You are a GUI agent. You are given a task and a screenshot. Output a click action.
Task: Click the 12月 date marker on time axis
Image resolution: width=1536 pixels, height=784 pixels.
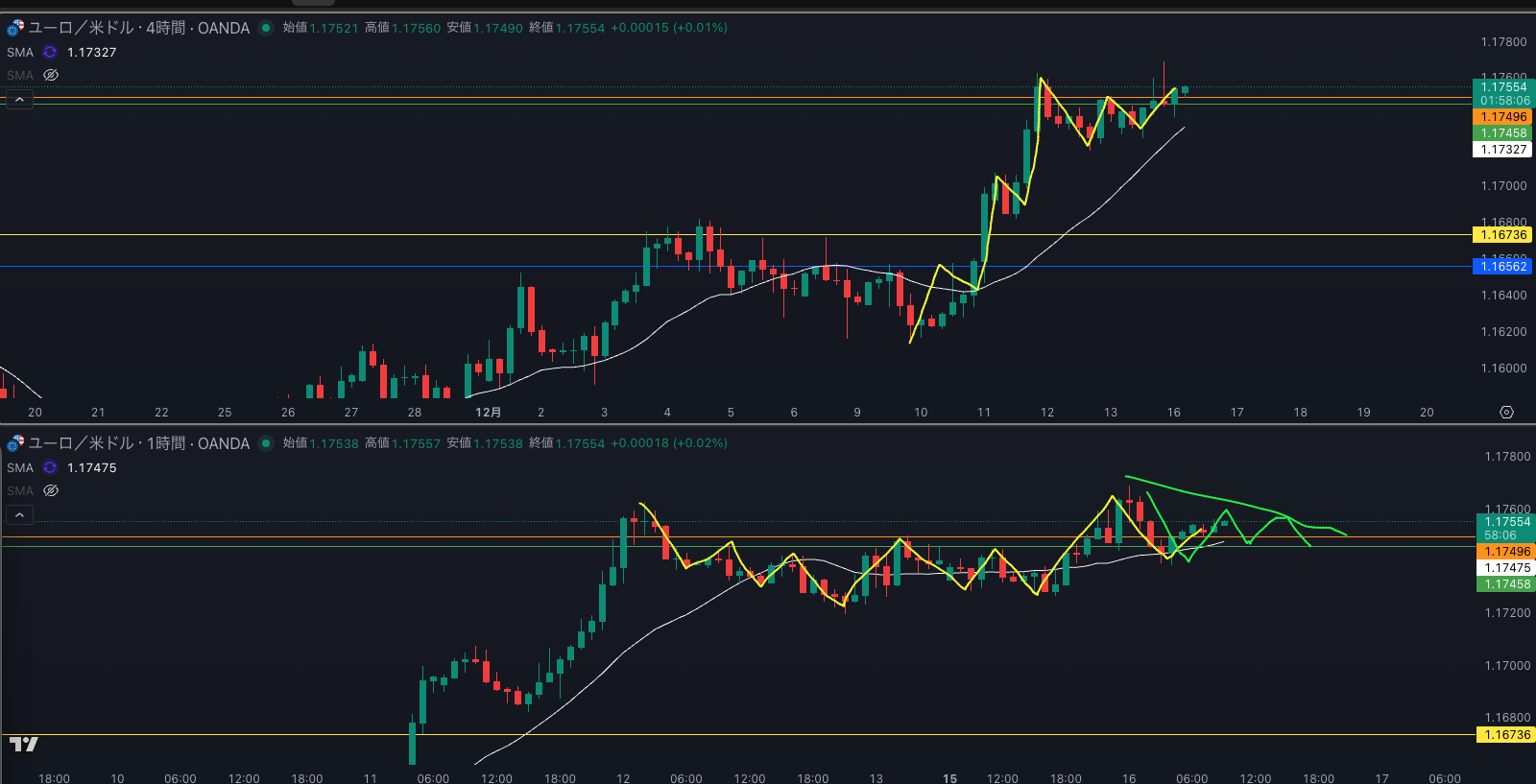(488, 413)
